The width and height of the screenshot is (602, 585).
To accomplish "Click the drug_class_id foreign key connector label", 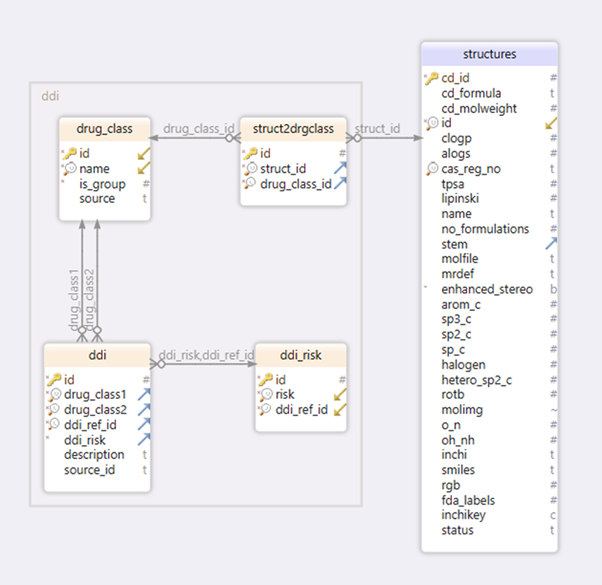I will point(198,129).
